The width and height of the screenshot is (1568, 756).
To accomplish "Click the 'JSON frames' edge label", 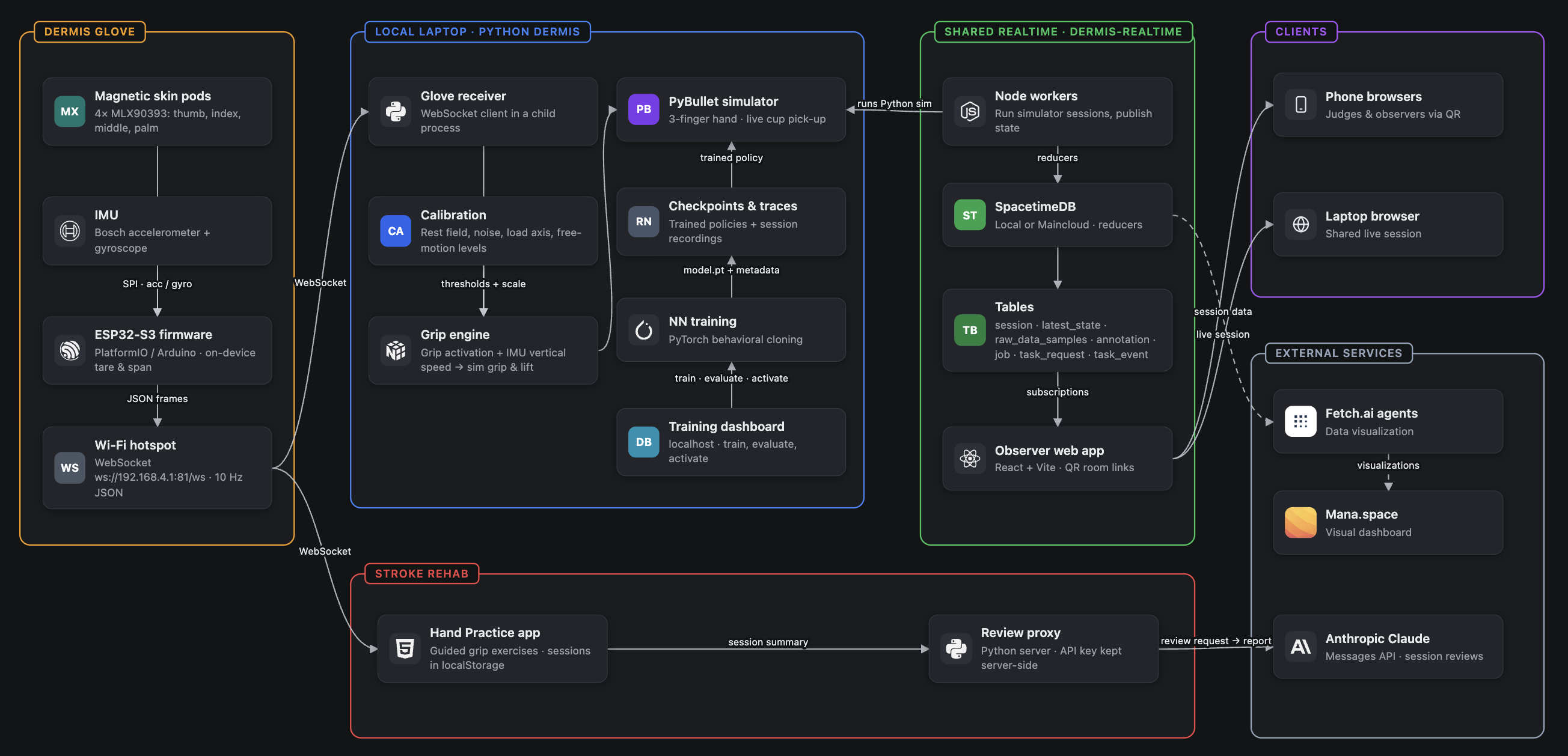I will [x=157, y=399].
